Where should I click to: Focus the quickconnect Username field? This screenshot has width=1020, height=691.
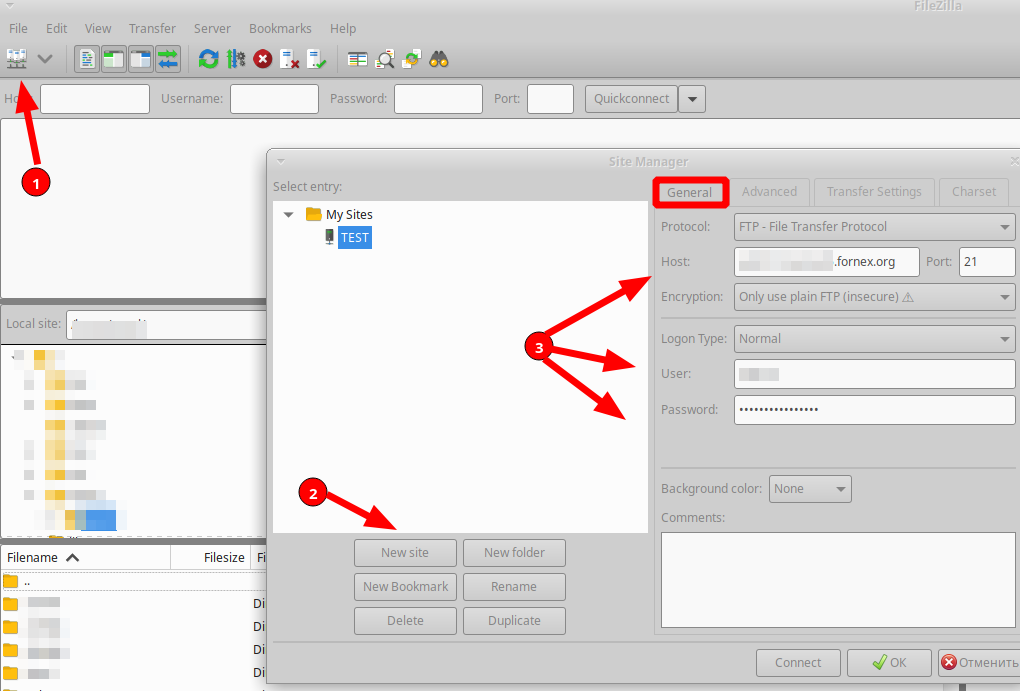point(275,99)
